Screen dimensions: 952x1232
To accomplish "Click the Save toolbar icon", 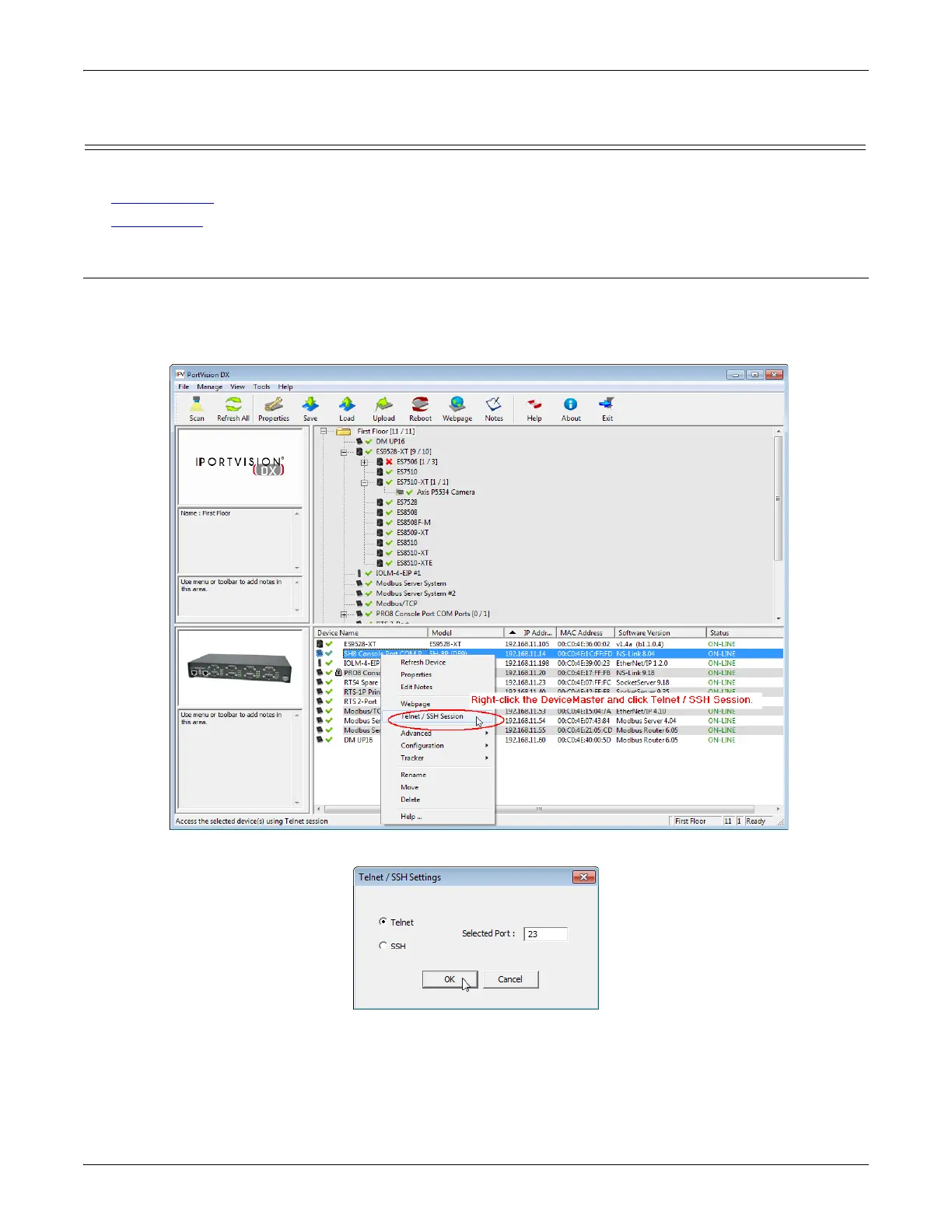I will click(310, 404).
